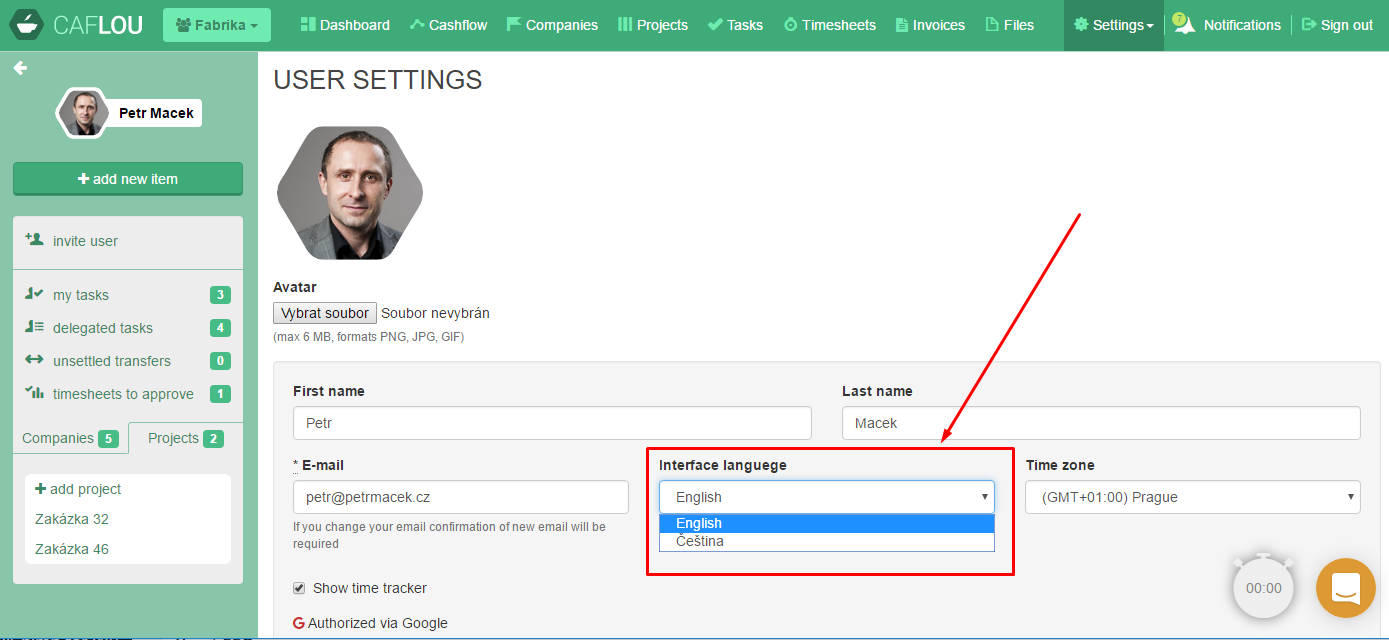Image resolution: width=1389 pixels, height=640 pixels.
Task: Toggle the Show time tracker checkbox
Action: point(299,588)
